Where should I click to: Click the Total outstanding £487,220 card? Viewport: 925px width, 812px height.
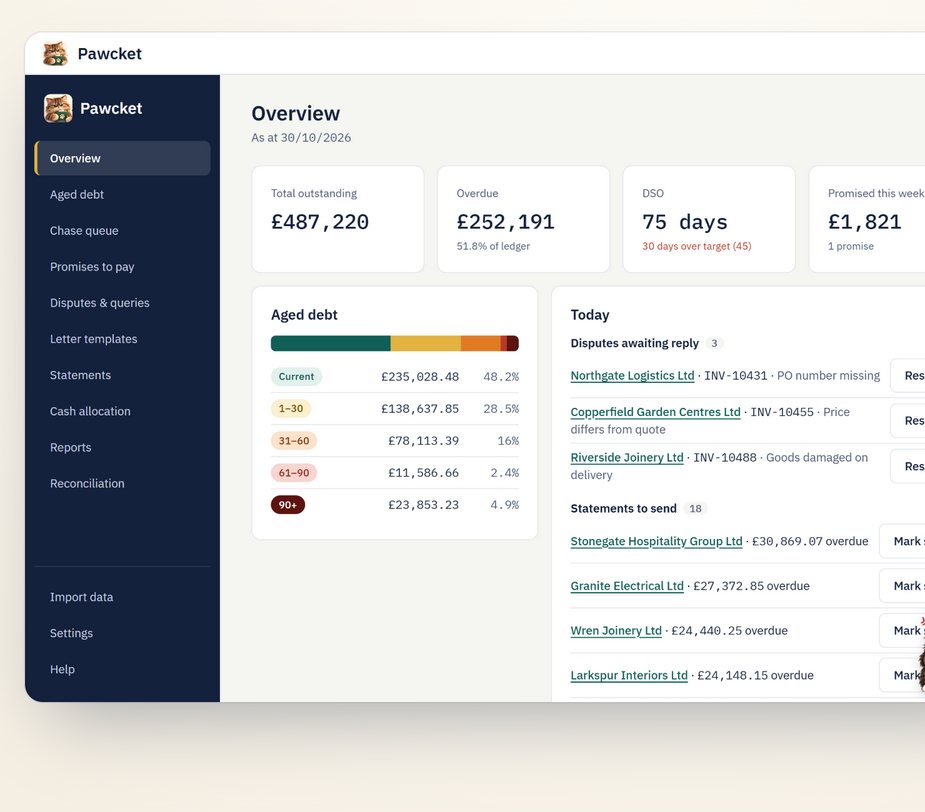(338, 219)
